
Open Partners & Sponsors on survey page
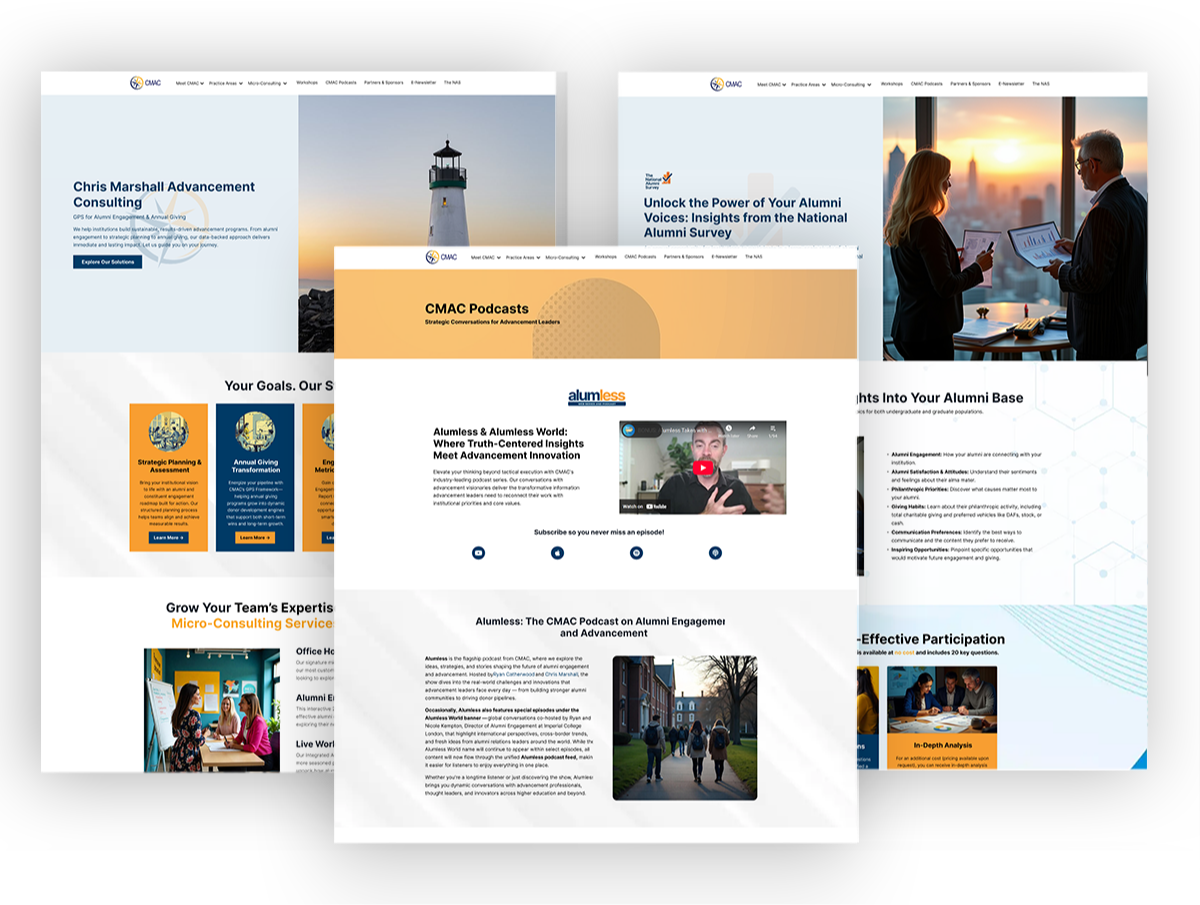point(971,84)
